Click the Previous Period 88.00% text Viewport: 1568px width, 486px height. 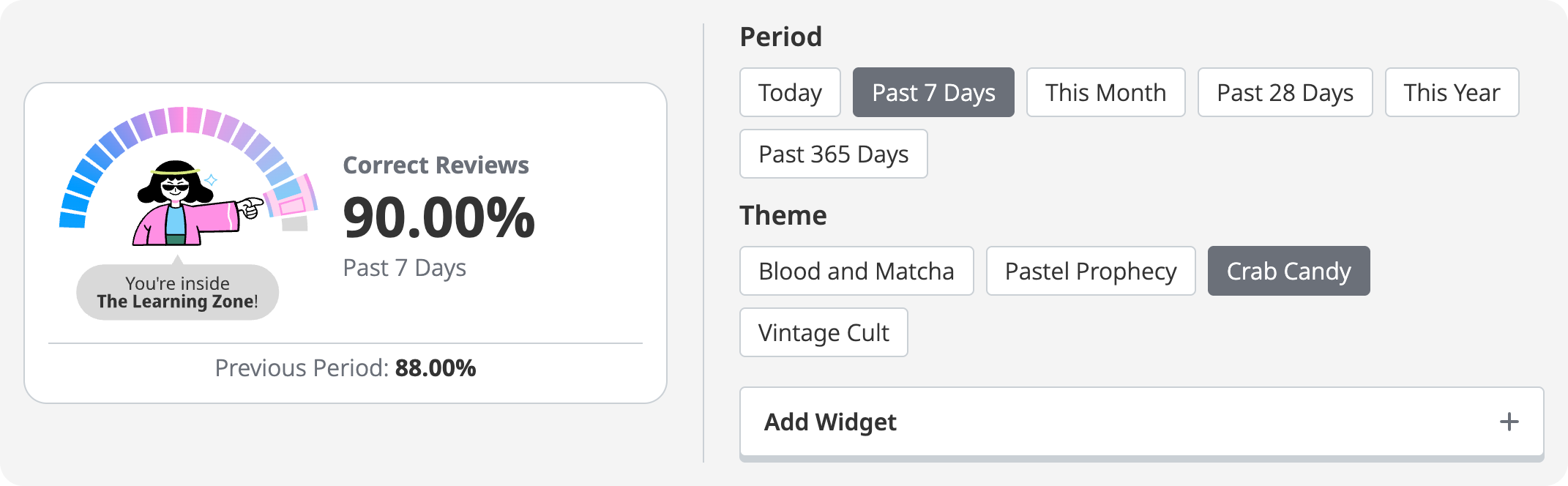click(346, 368)
